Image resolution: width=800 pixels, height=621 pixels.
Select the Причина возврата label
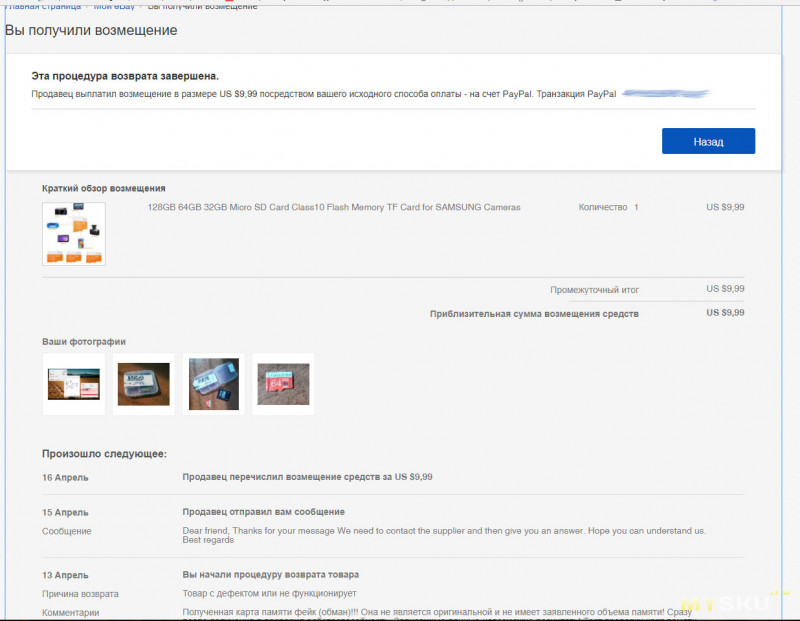coord(80,594)
